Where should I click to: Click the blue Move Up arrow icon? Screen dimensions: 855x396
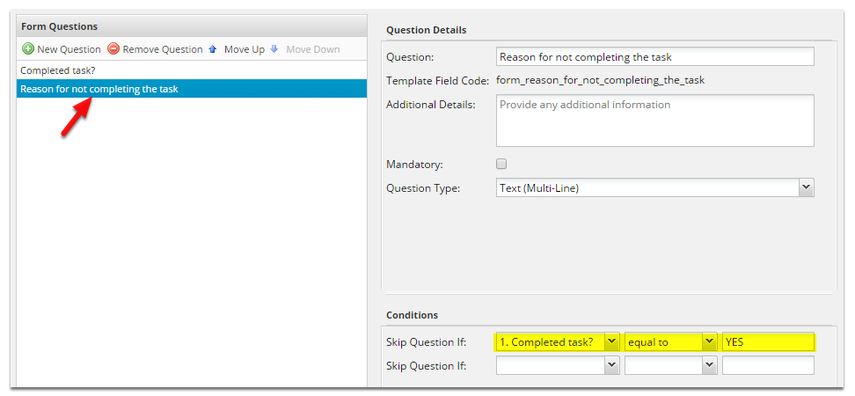tap(213, 49)
